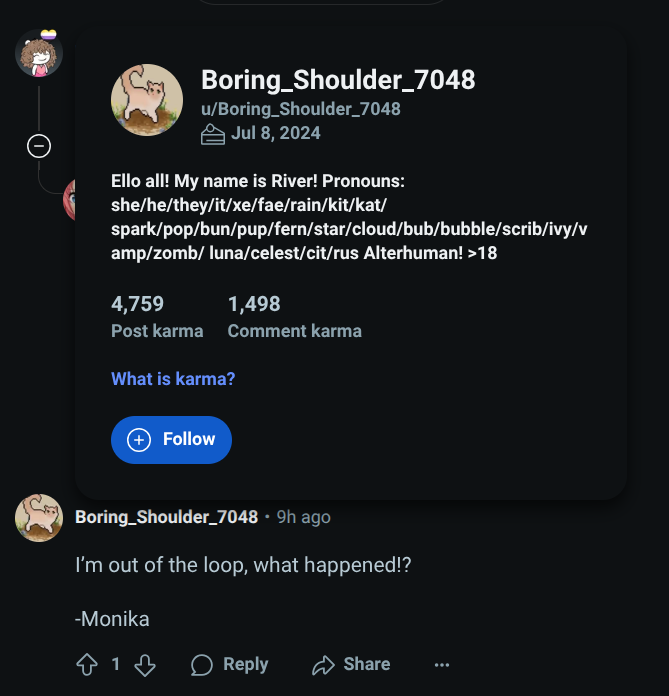Screen dimensions: 669x696
Task: Click the 1,498 comment karma value
Action: click(254, 304)
